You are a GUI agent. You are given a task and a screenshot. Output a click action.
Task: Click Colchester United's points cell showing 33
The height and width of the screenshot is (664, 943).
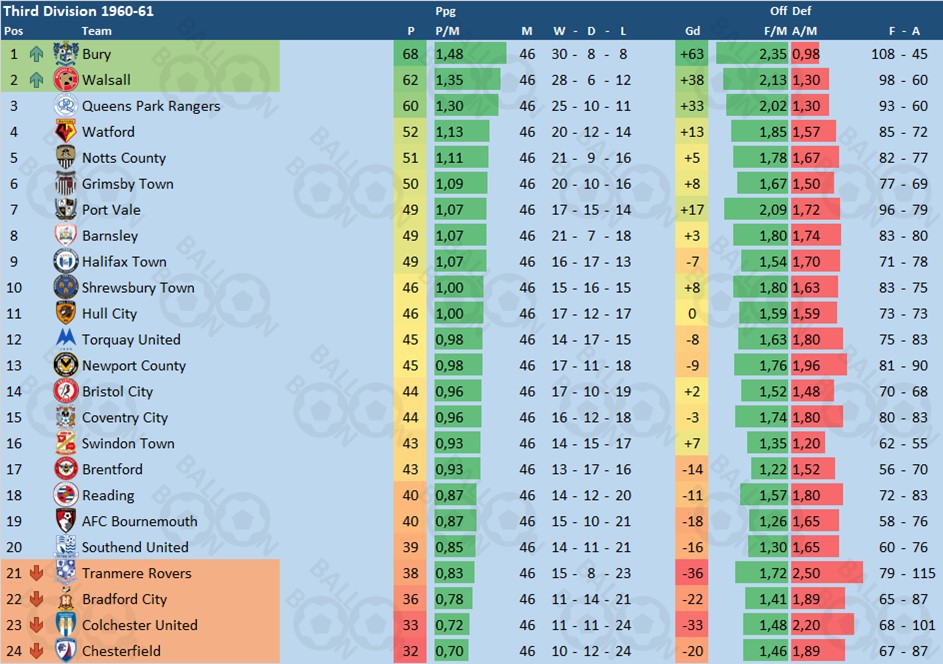click(410, 625)
